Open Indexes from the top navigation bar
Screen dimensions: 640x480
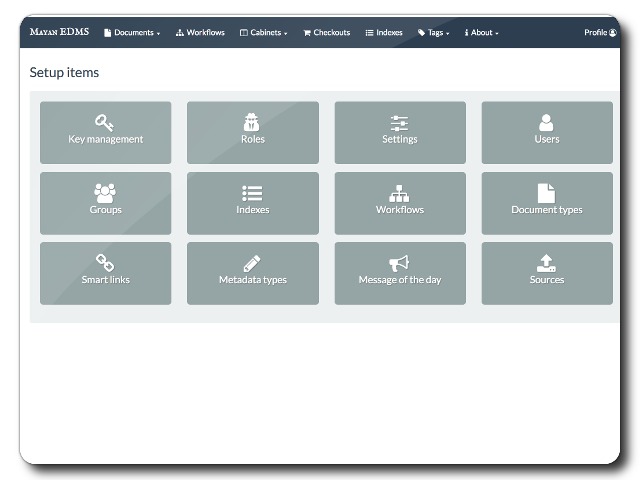click(x=384, y=33)
